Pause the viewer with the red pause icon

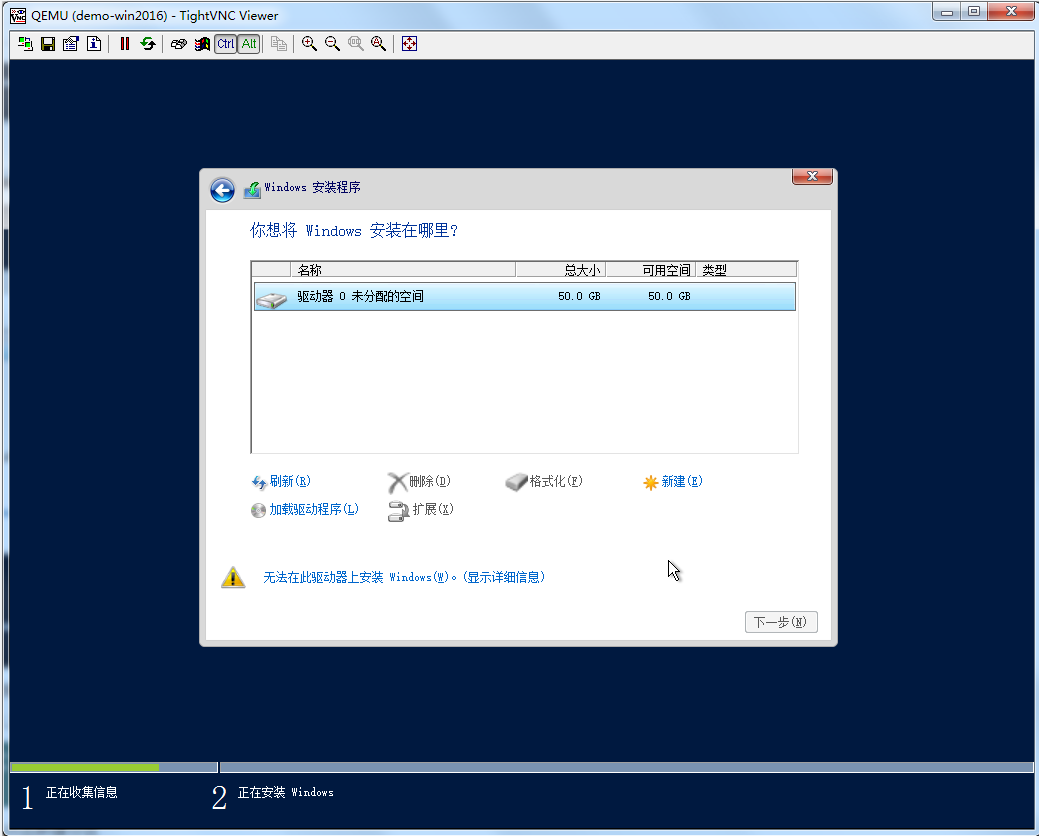[125, 44]
